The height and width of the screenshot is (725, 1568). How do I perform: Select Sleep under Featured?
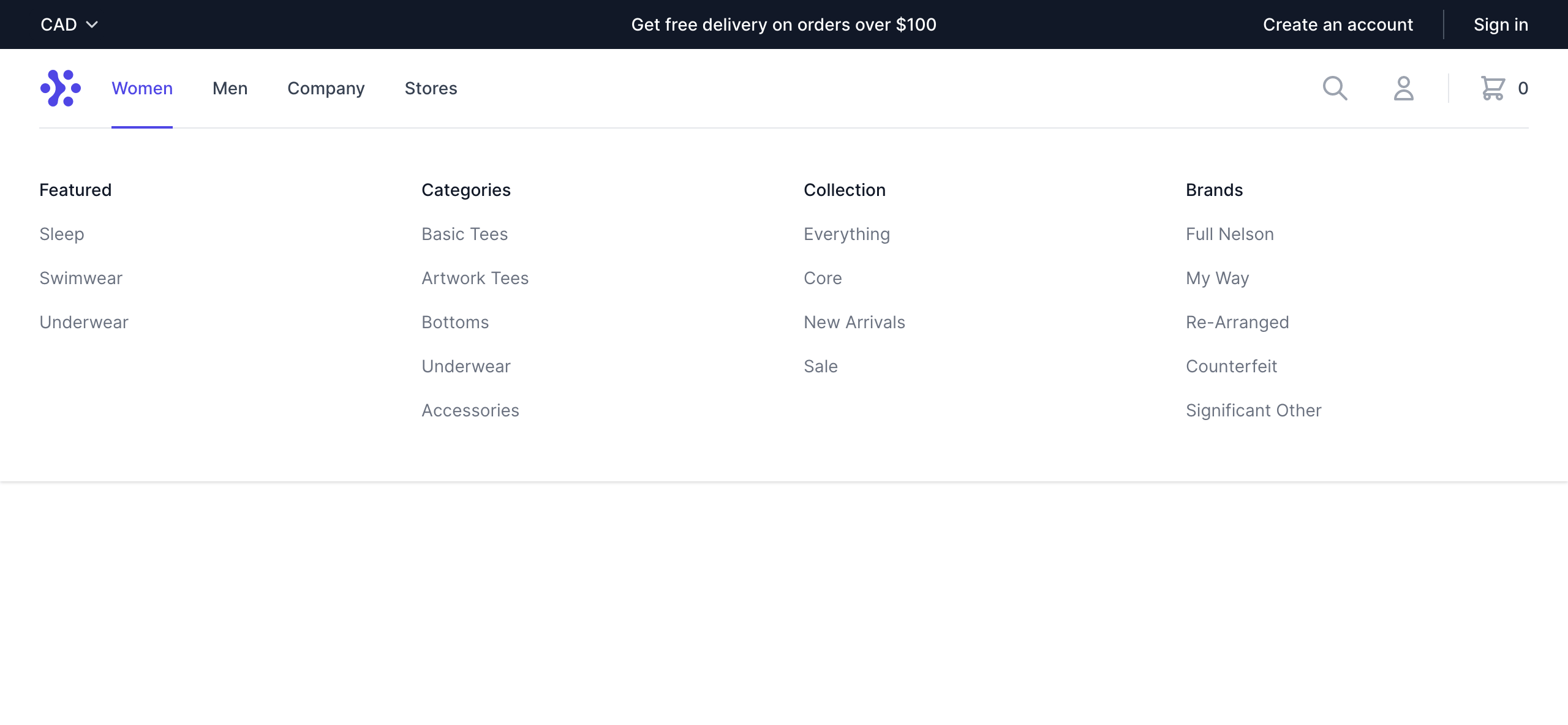(x=62, y=234)
